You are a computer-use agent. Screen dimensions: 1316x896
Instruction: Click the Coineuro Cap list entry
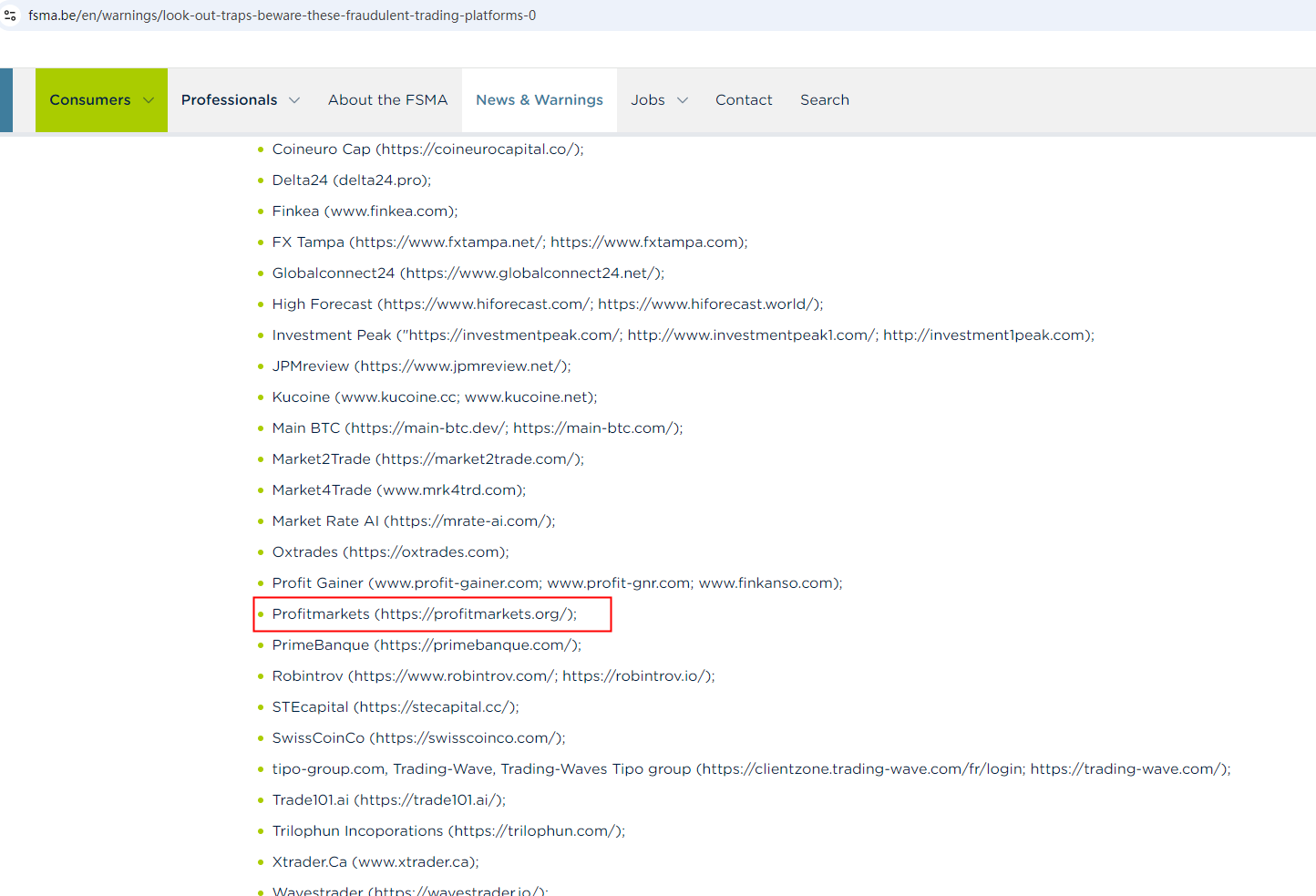[427, 149]
